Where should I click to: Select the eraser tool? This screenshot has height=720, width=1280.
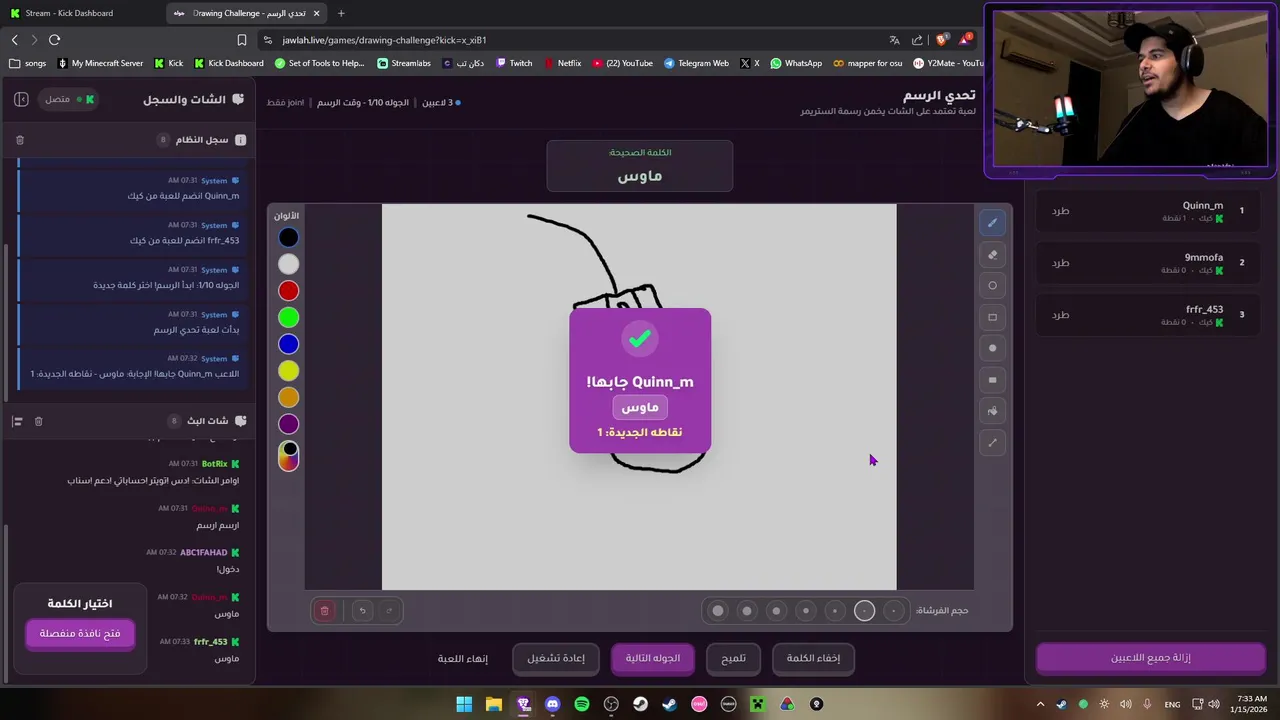coord(992,254)
